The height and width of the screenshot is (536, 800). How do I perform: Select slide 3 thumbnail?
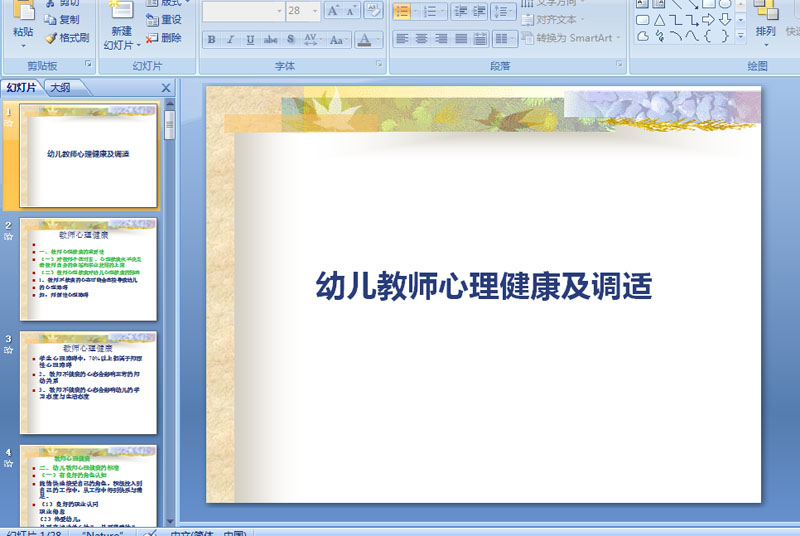[x=88, y=382]
